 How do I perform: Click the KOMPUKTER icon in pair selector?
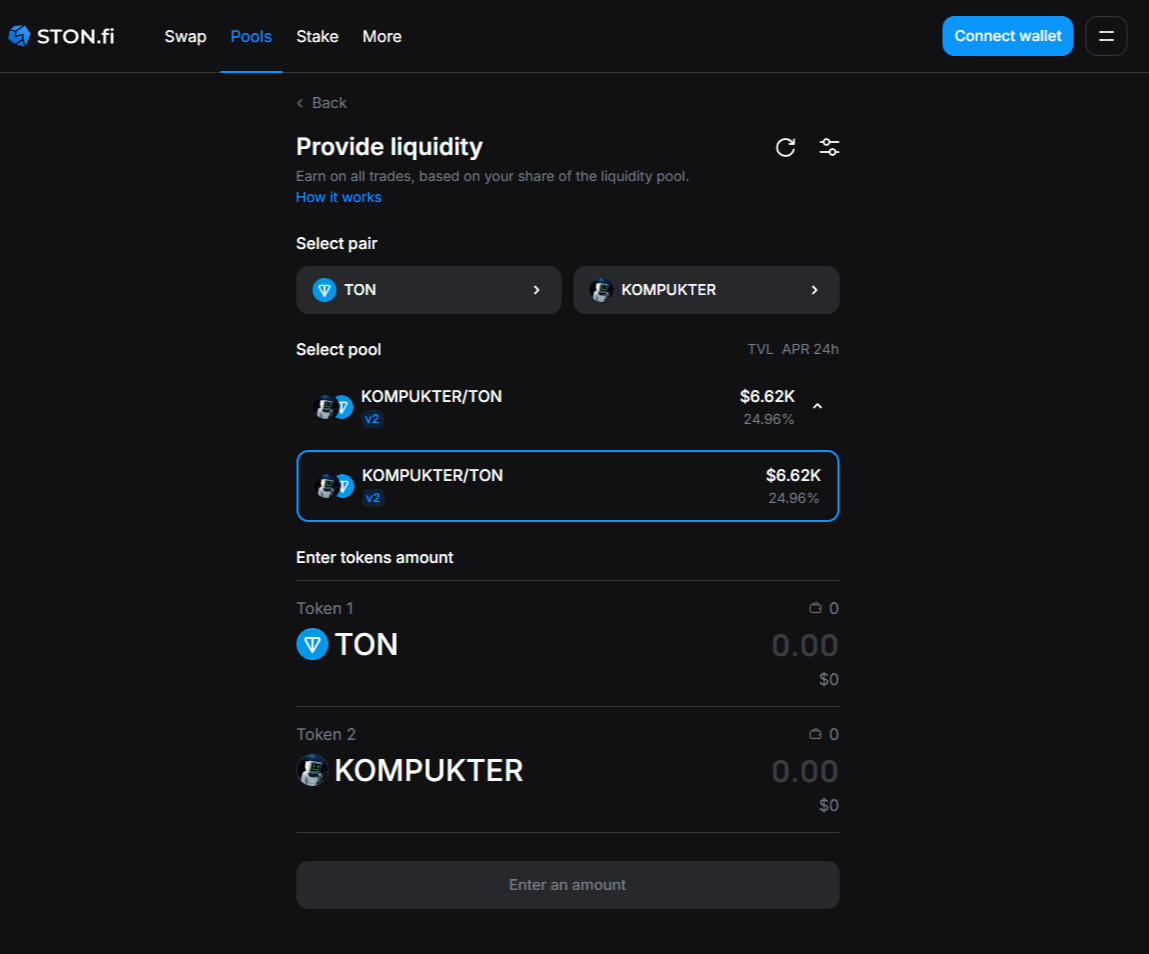tap(601, 290)
